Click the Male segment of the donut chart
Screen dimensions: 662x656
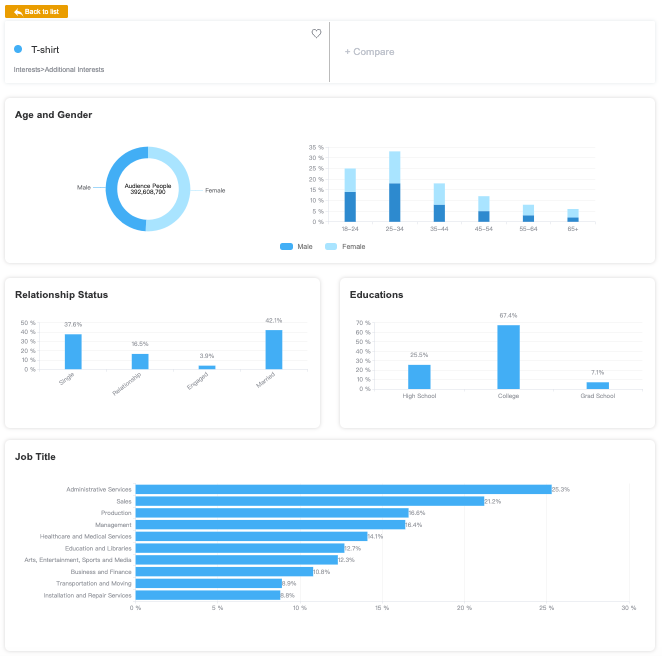[x=113, y=189]
